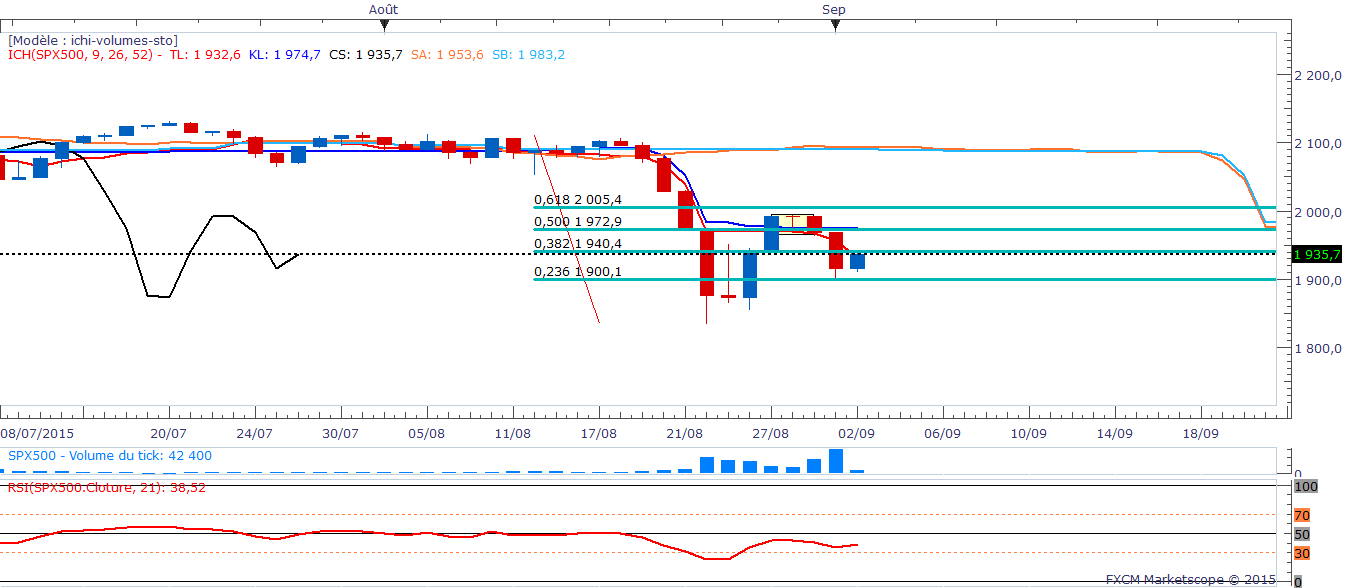This screenshot has width=1349, height=588.
Task: Click the 30/07 date axis label
Action: 341,434
